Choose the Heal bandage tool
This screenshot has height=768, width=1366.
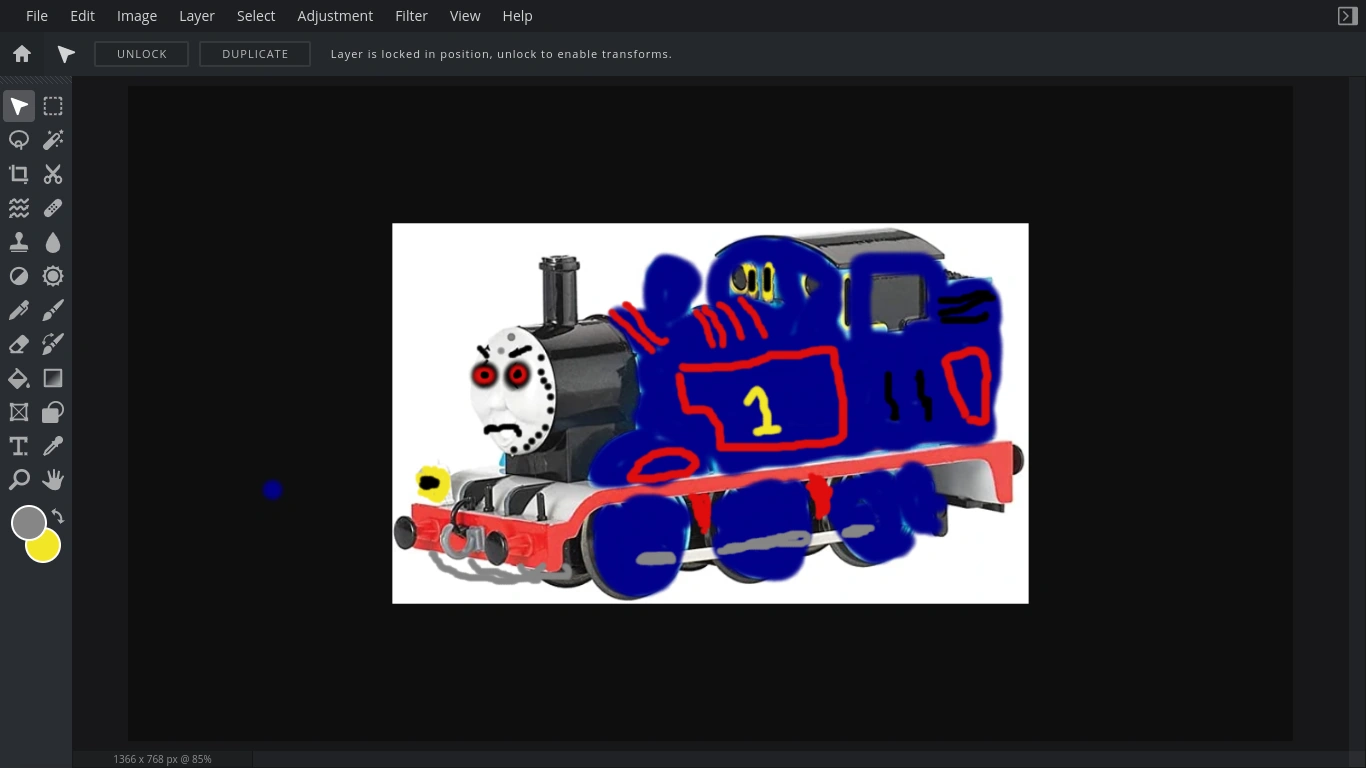53,208
